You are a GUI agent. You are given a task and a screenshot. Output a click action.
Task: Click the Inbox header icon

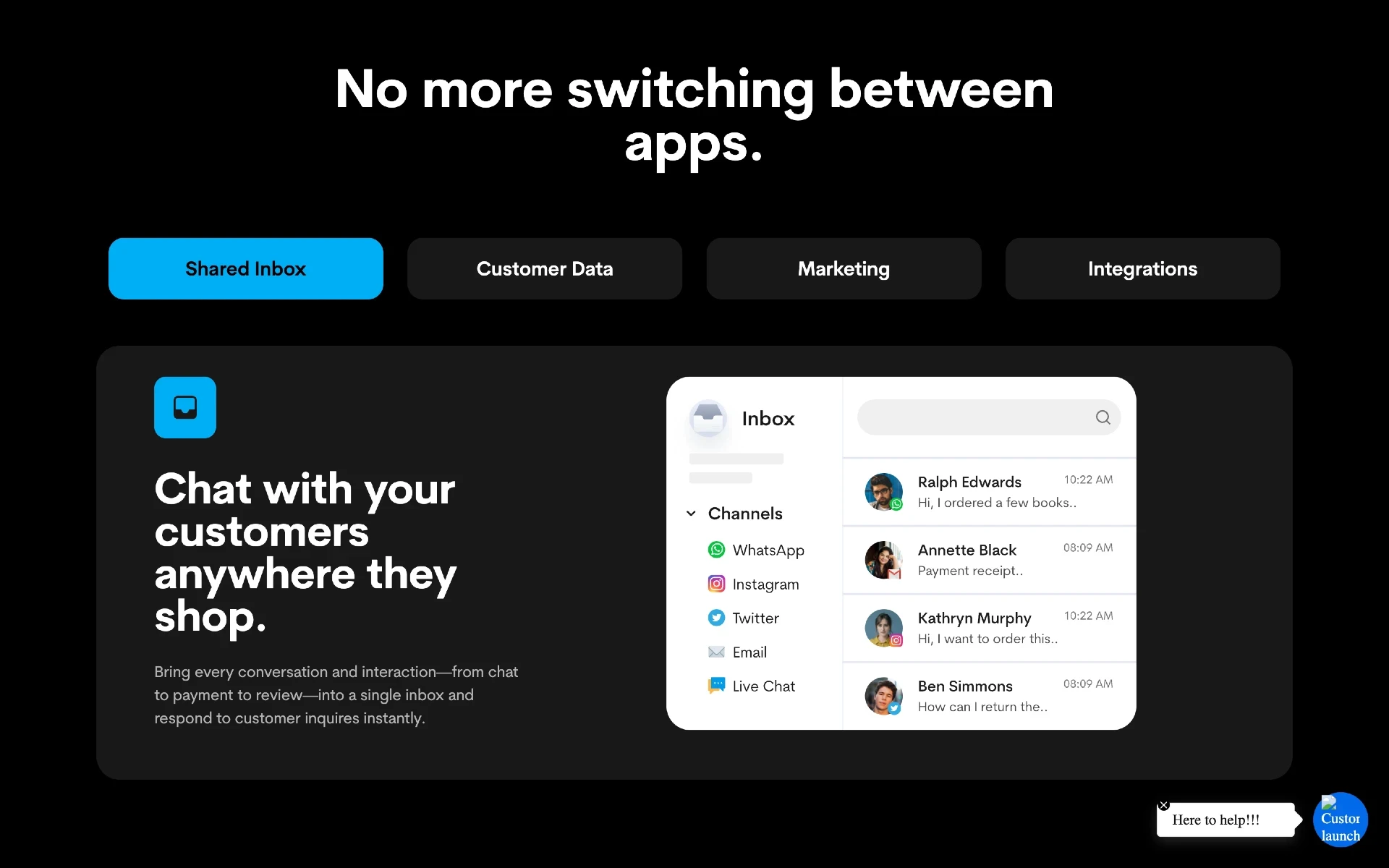coord(707,418)
